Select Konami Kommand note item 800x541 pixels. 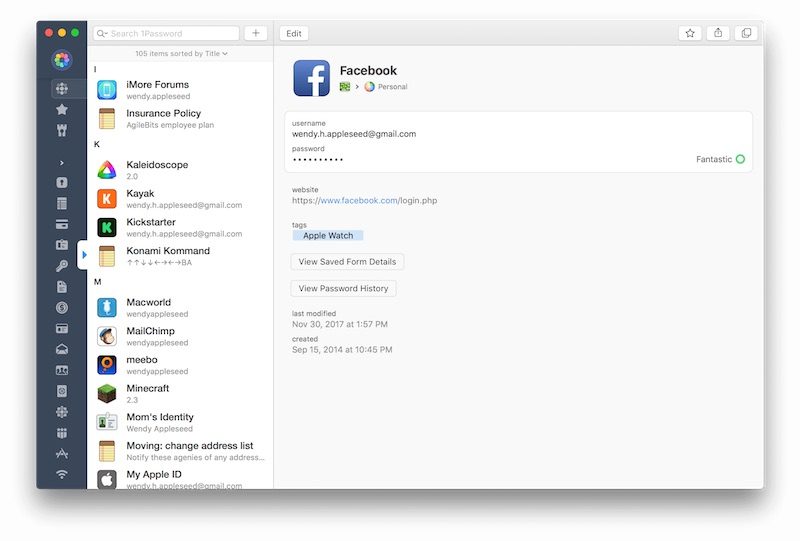[181, 256]
